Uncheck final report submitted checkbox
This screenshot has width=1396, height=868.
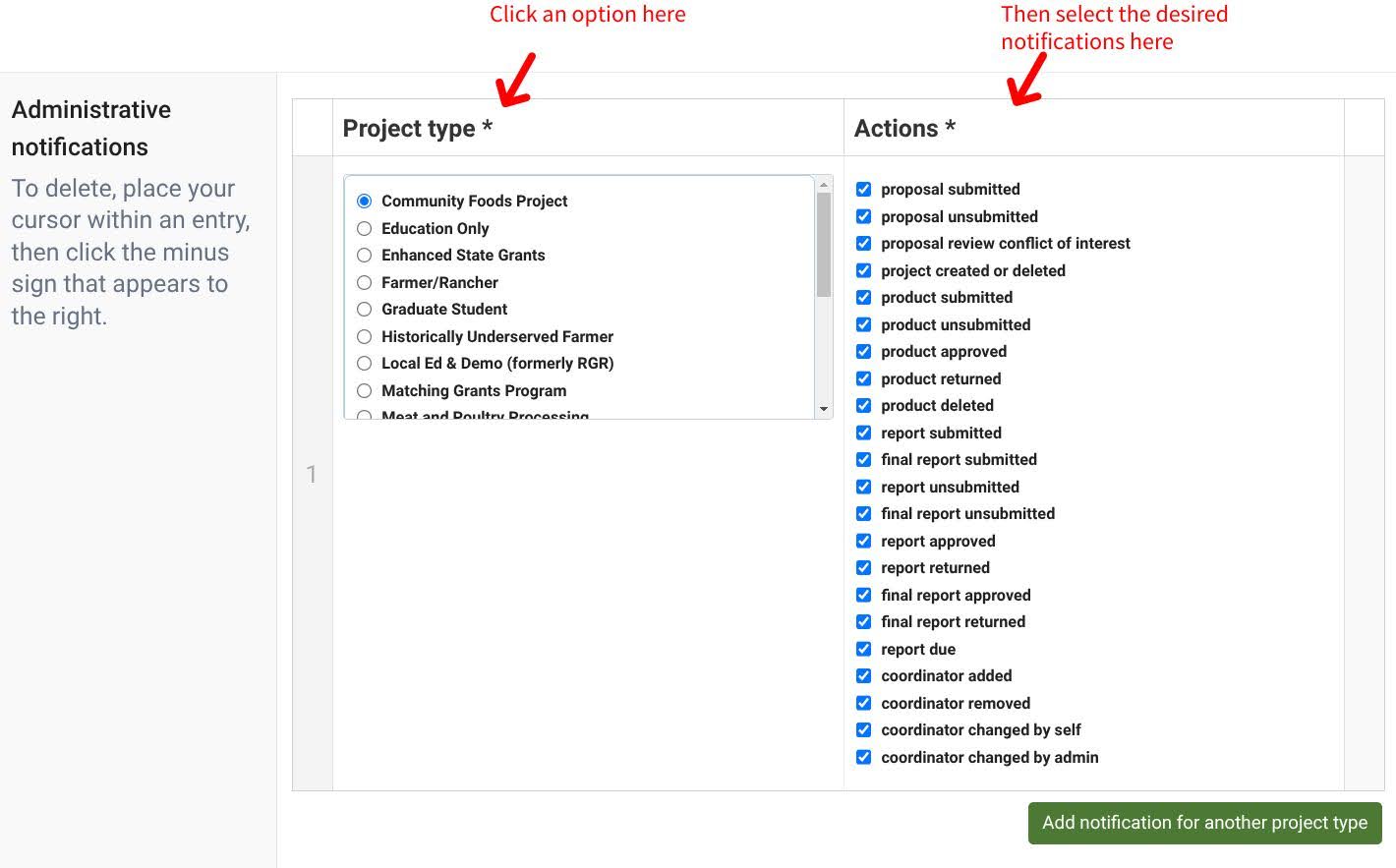click(x=863, y=459)
